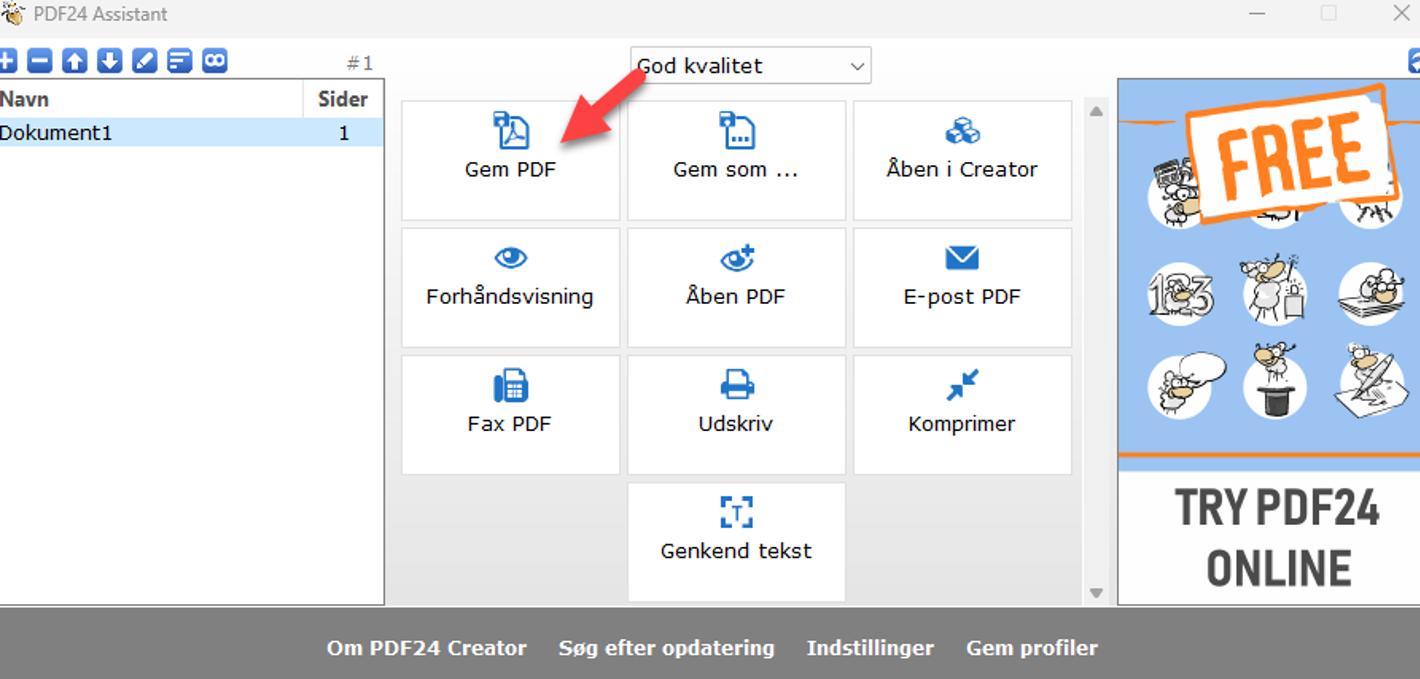1420x679 pixels.
Task: Click the add file plus icon
Action: [7, 61]
